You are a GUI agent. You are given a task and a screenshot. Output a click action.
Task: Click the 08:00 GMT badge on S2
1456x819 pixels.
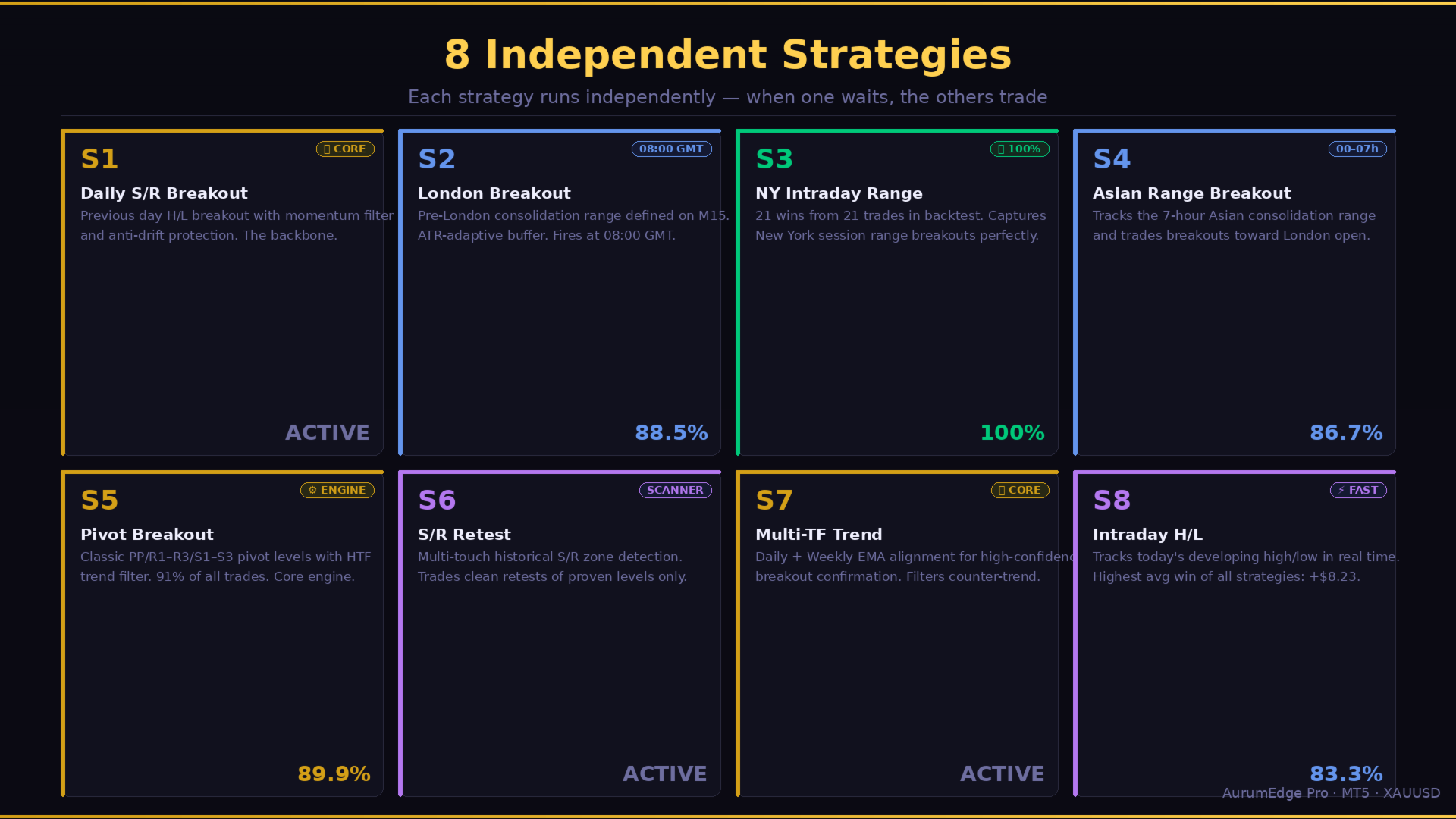coord(671,149)
